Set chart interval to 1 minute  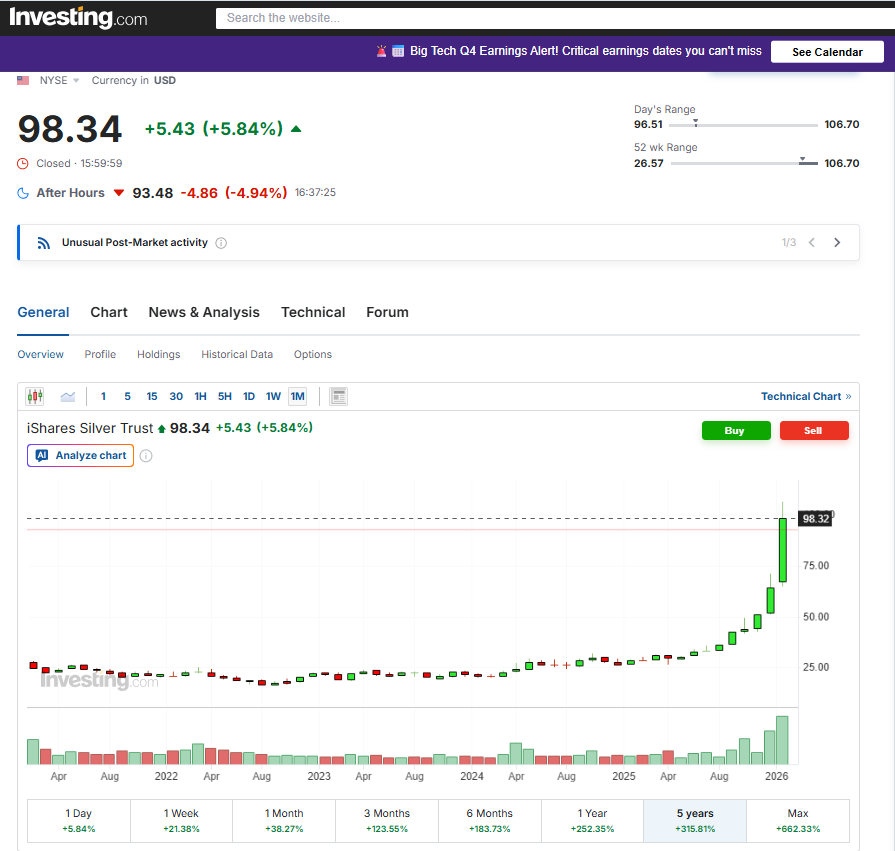click(x=103, y=396)
